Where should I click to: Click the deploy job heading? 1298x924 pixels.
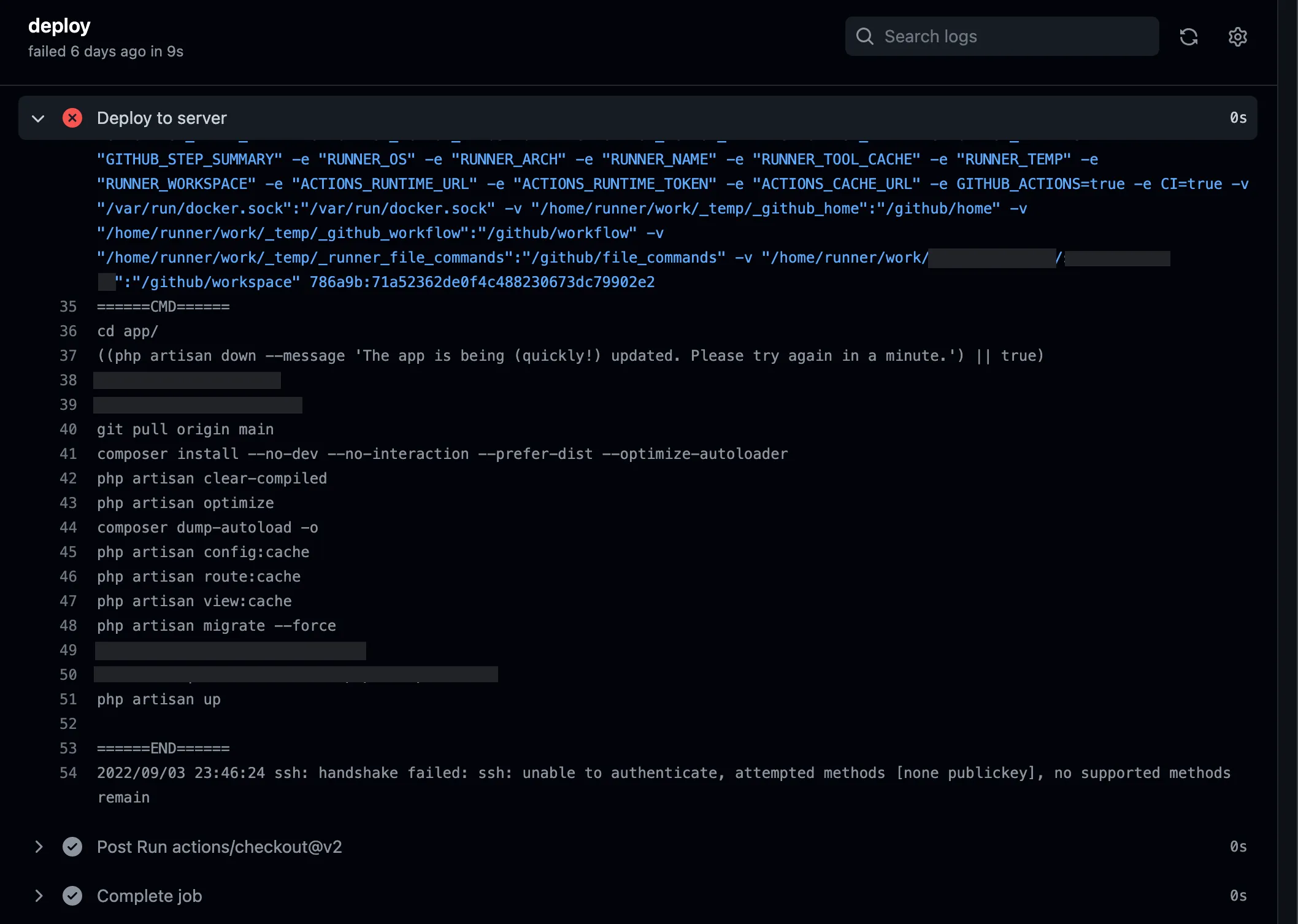(60, 26)
